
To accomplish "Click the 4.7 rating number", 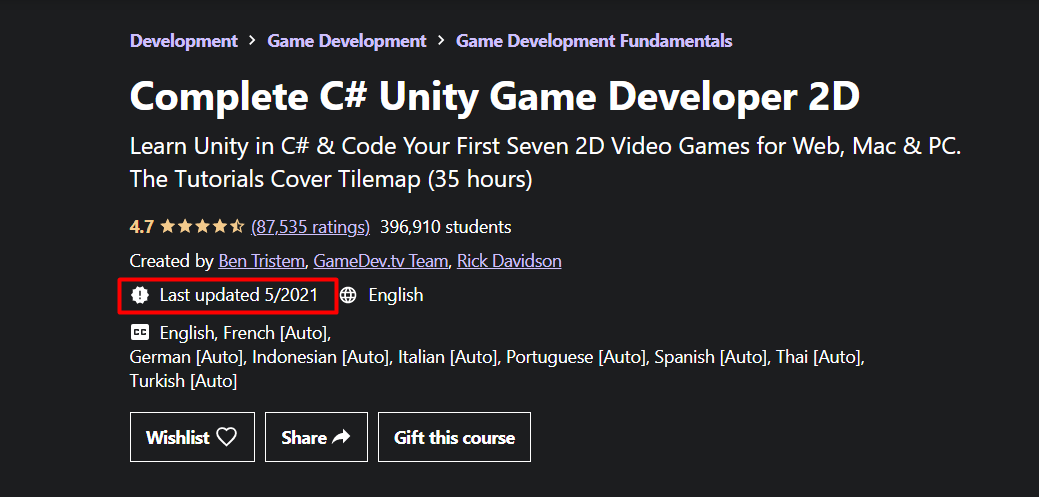I will pos(142,227).
